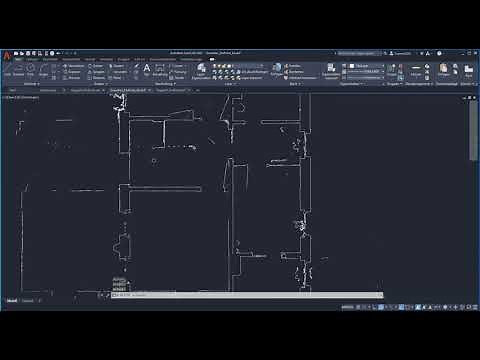The height and width of the screenshot is (360, 480).
Task: Click the Basis view icon
Action: coord(469,71)
